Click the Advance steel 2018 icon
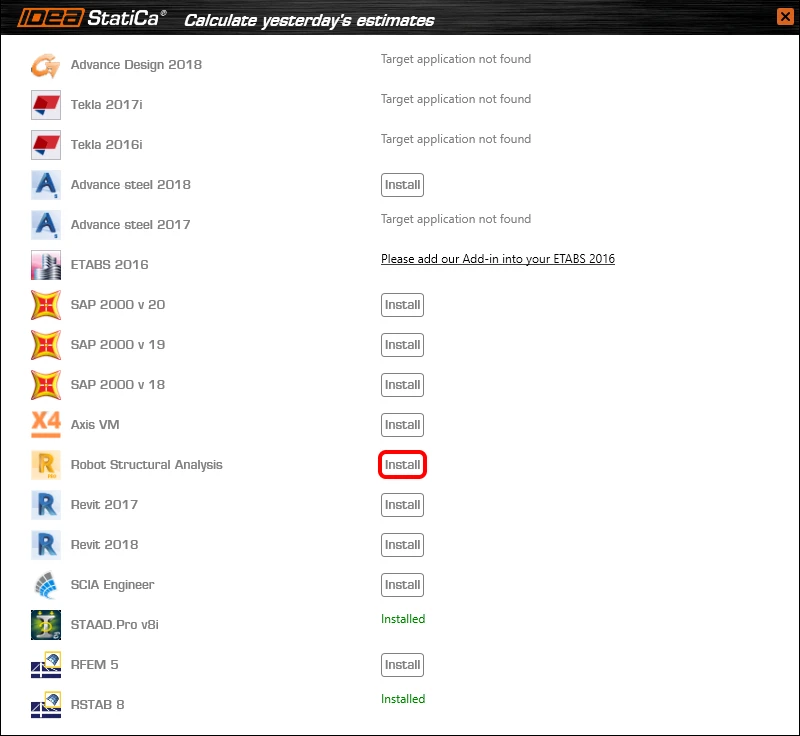This screenshot has width=800, height=736. [45, 185]
